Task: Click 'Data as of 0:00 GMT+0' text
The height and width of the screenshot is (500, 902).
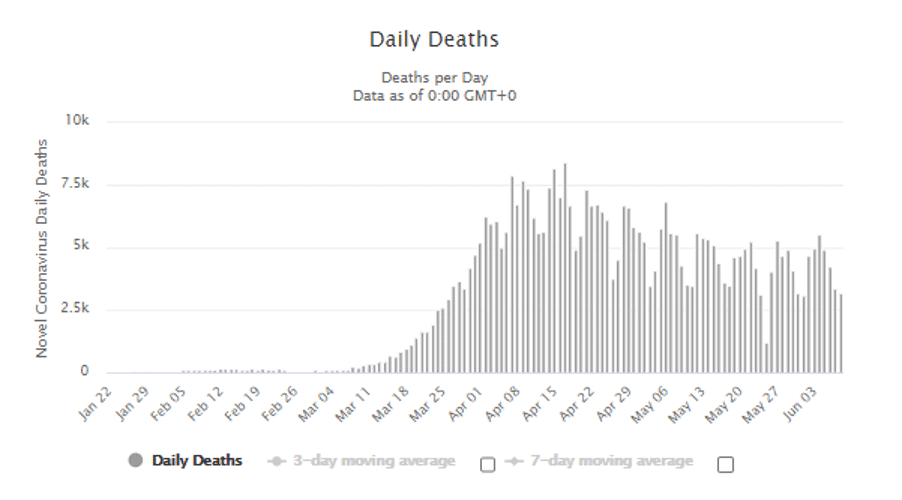Action: 435,96
